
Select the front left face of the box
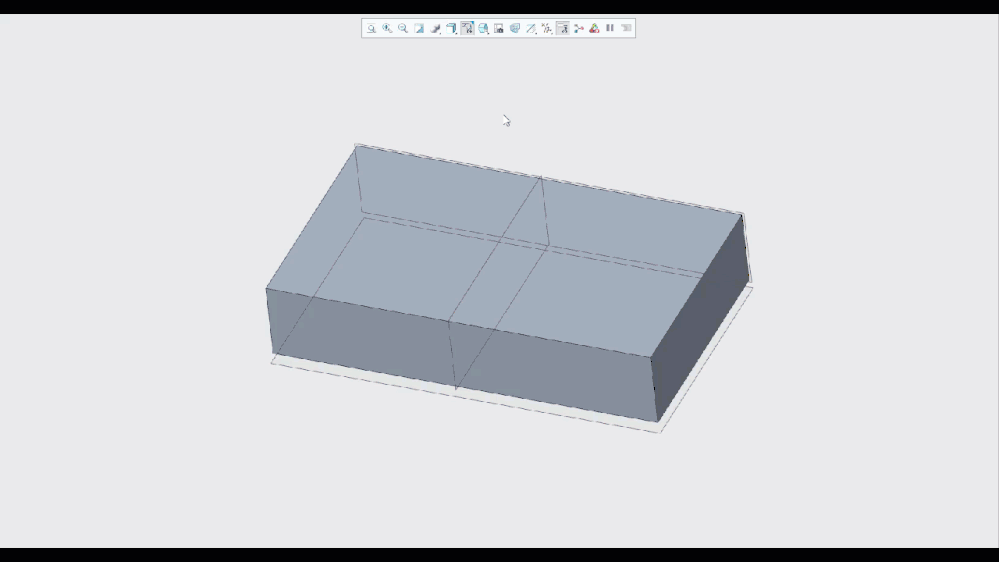462,354
